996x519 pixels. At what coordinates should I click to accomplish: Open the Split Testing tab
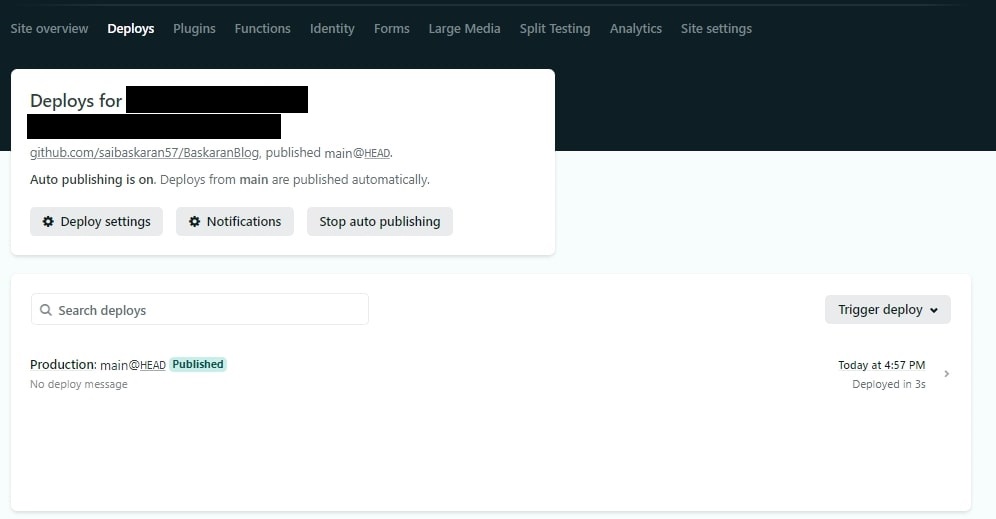(555, 29)
